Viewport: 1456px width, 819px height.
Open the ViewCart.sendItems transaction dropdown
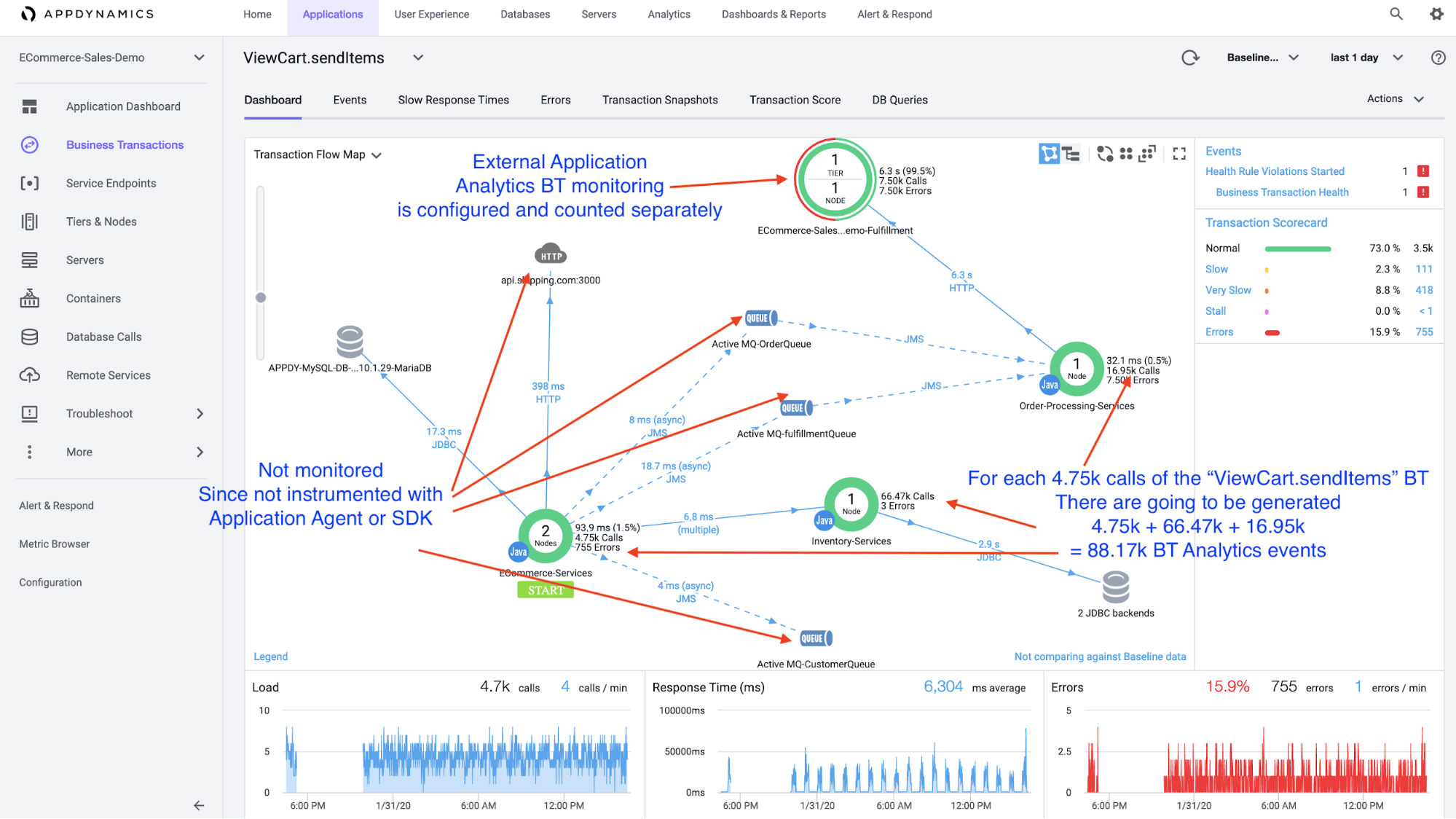tap(418, 58)
